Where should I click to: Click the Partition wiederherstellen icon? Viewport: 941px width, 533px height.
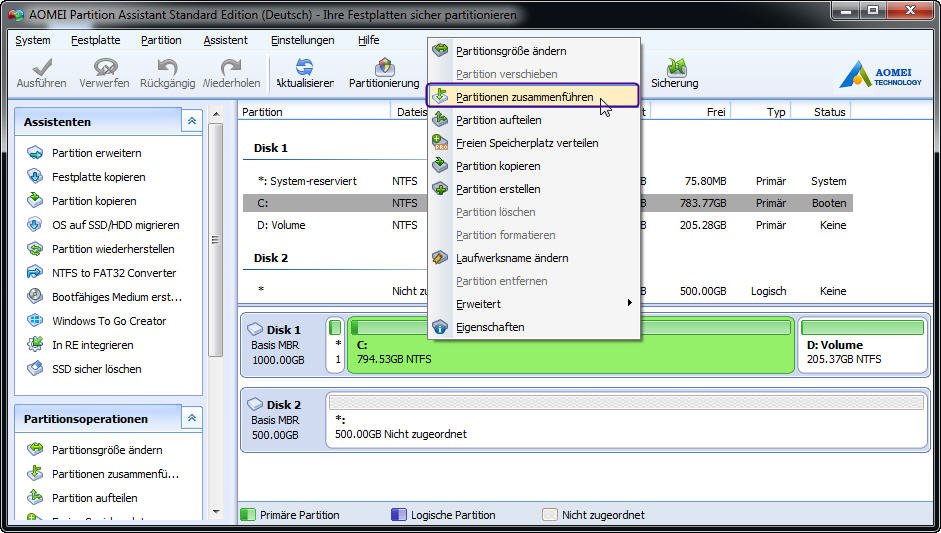click(x=35, y=248)
